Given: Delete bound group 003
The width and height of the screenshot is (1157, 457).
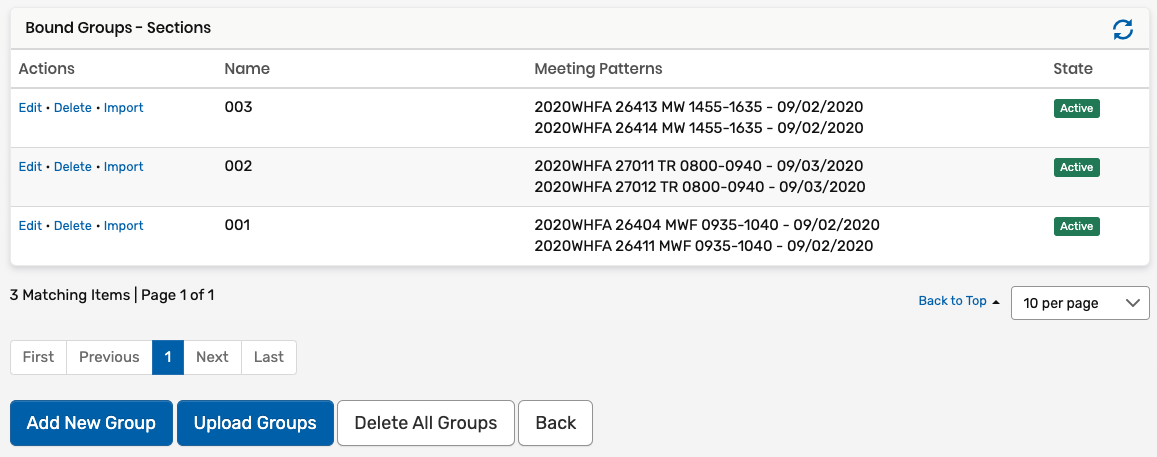Looking at the screenshot, I should pyautogui.click(x=73, y=108).
